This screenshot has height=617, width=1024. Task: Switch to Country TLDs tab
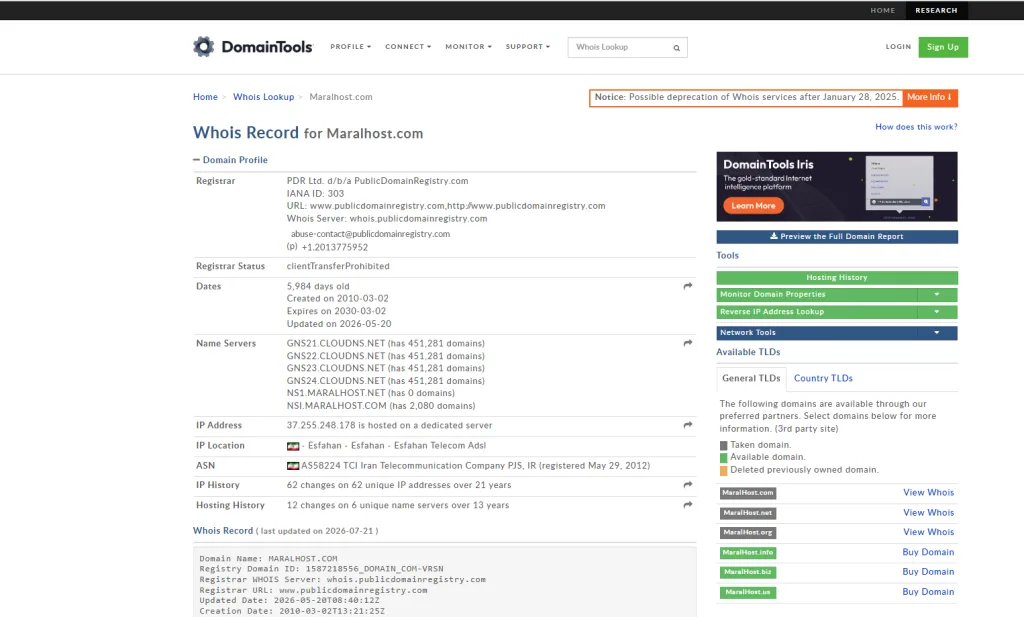(x=823, y=378)
